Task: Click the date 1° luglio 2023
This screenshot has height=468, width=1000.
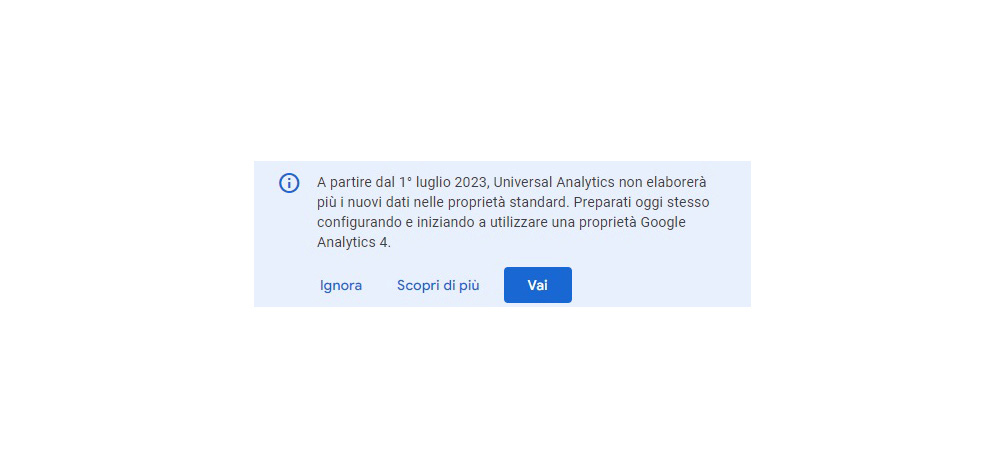Action: coord(443,182)
